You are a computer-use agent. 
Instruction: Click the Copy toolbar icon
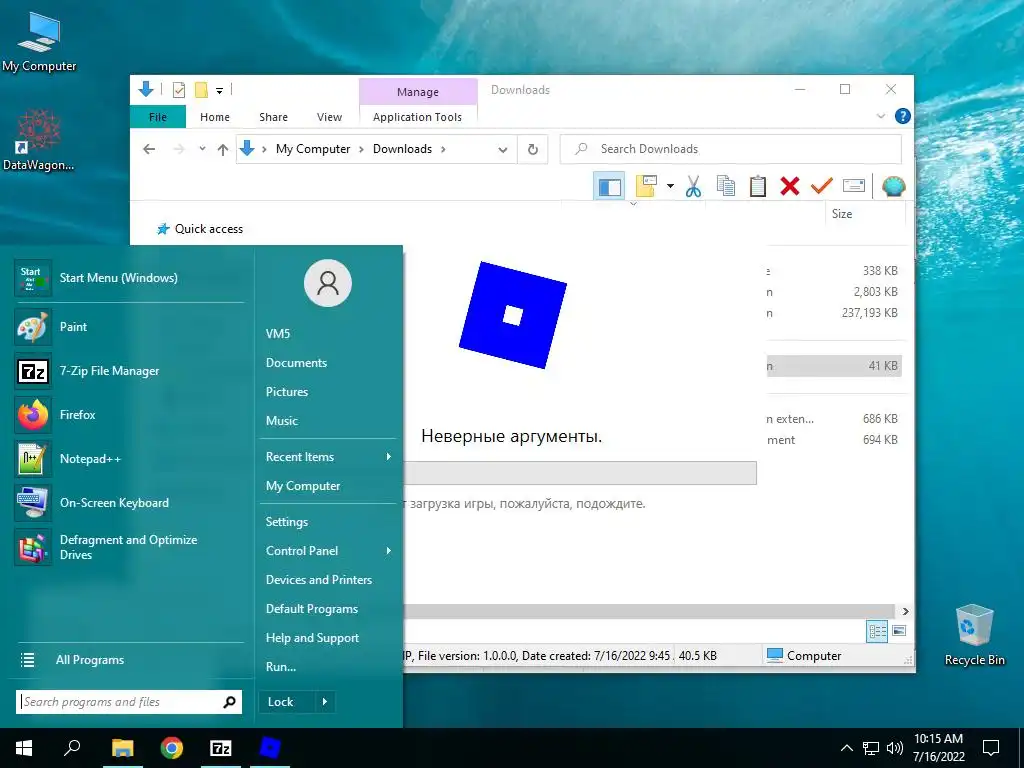pos(726,187)
